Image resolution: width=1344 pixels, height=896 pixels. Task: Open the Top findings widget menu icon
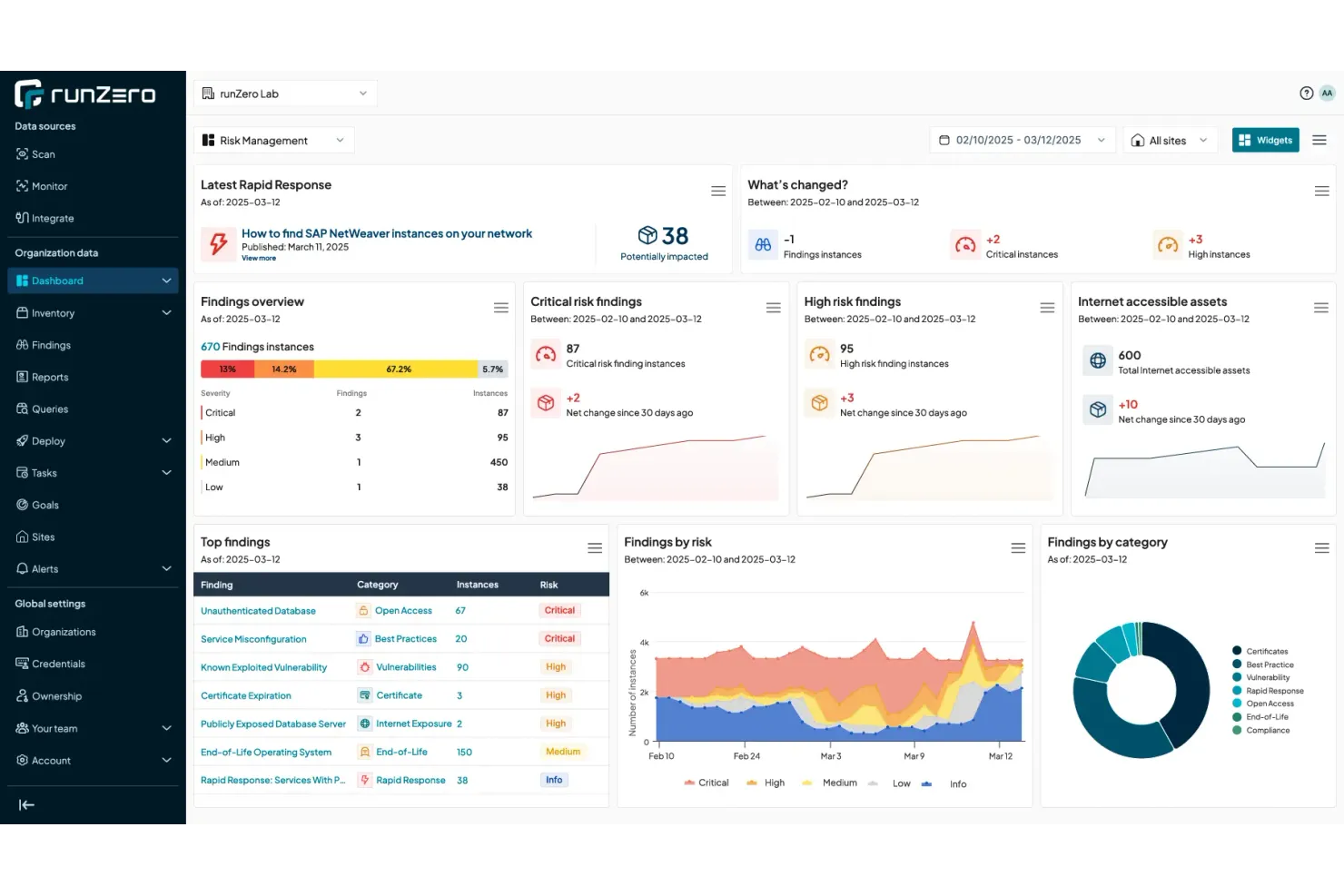[595, 548]
